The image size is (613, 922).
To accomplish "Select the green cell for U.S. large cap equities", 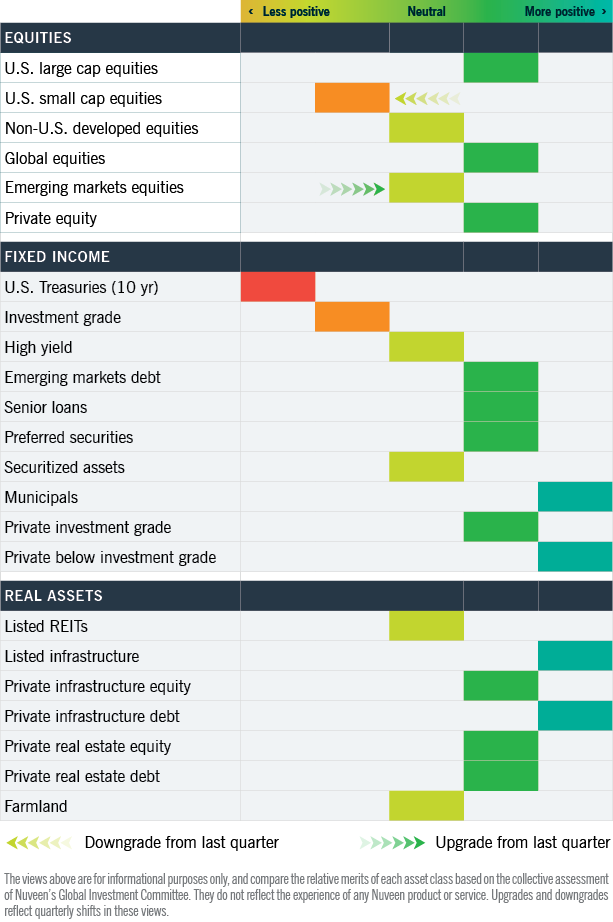I will tap(501, 68).
